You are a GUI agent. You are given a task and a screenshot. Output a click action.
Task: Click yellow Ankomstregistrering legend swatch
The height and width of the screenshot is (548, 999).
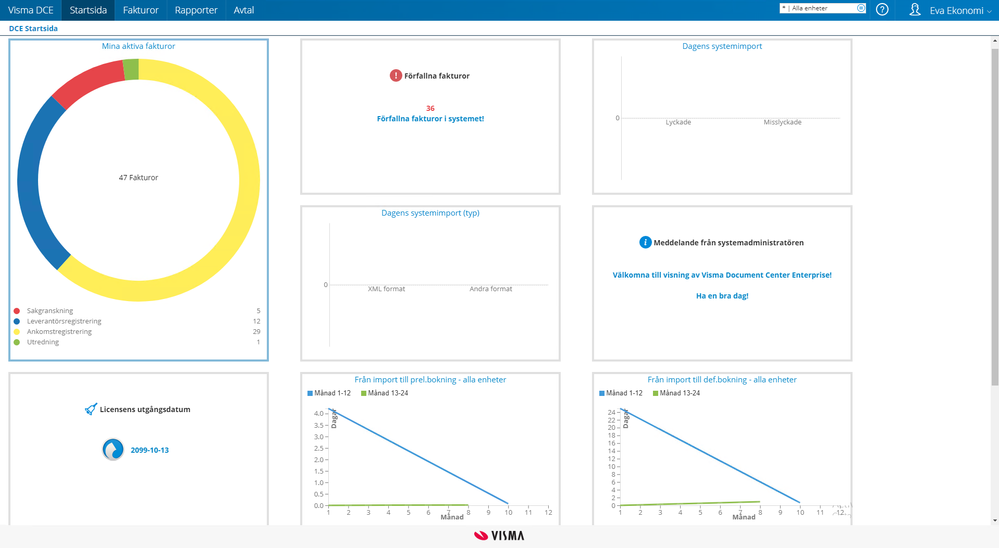click(x=17, y=331)
